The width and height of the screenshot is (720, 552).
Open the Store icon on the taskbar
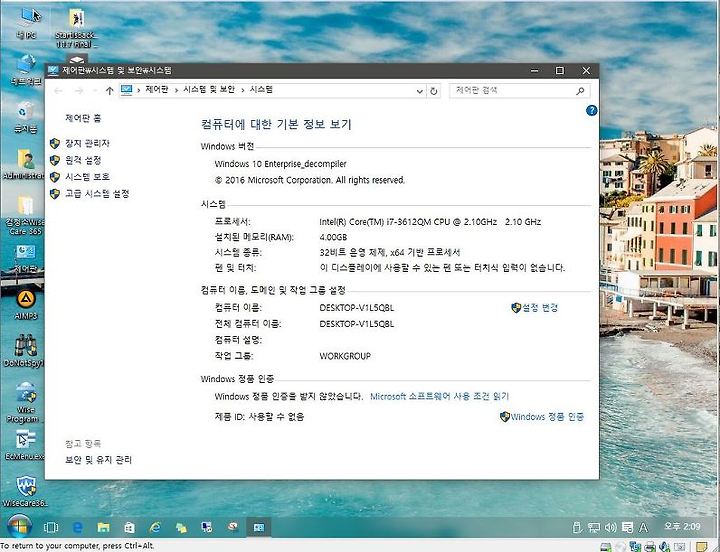(129, 527)
